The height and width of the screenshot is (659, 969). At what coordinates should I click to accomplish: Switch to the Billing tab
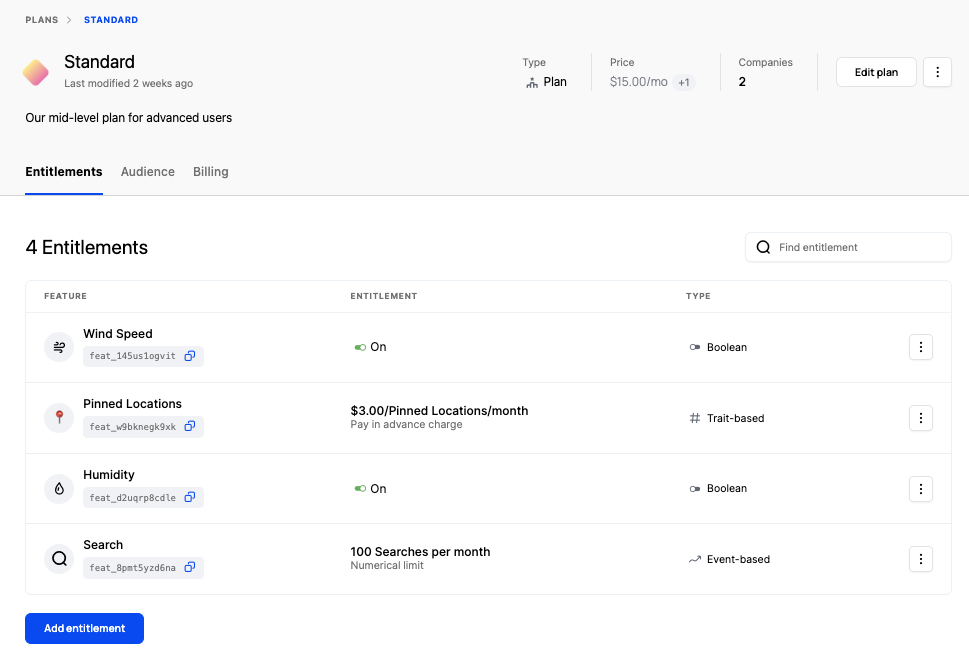coord(211,172)
